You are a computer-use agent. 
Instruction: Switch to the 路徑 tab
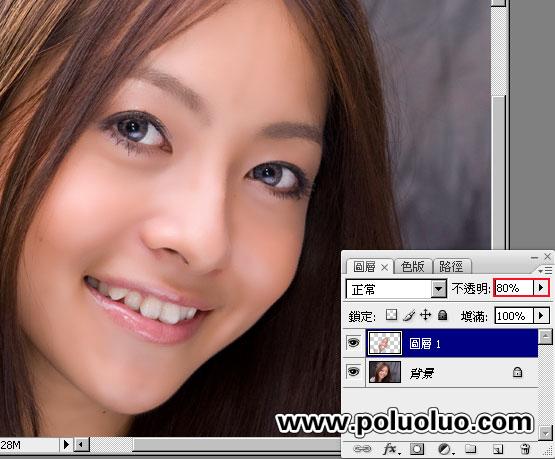coord(451,266)
